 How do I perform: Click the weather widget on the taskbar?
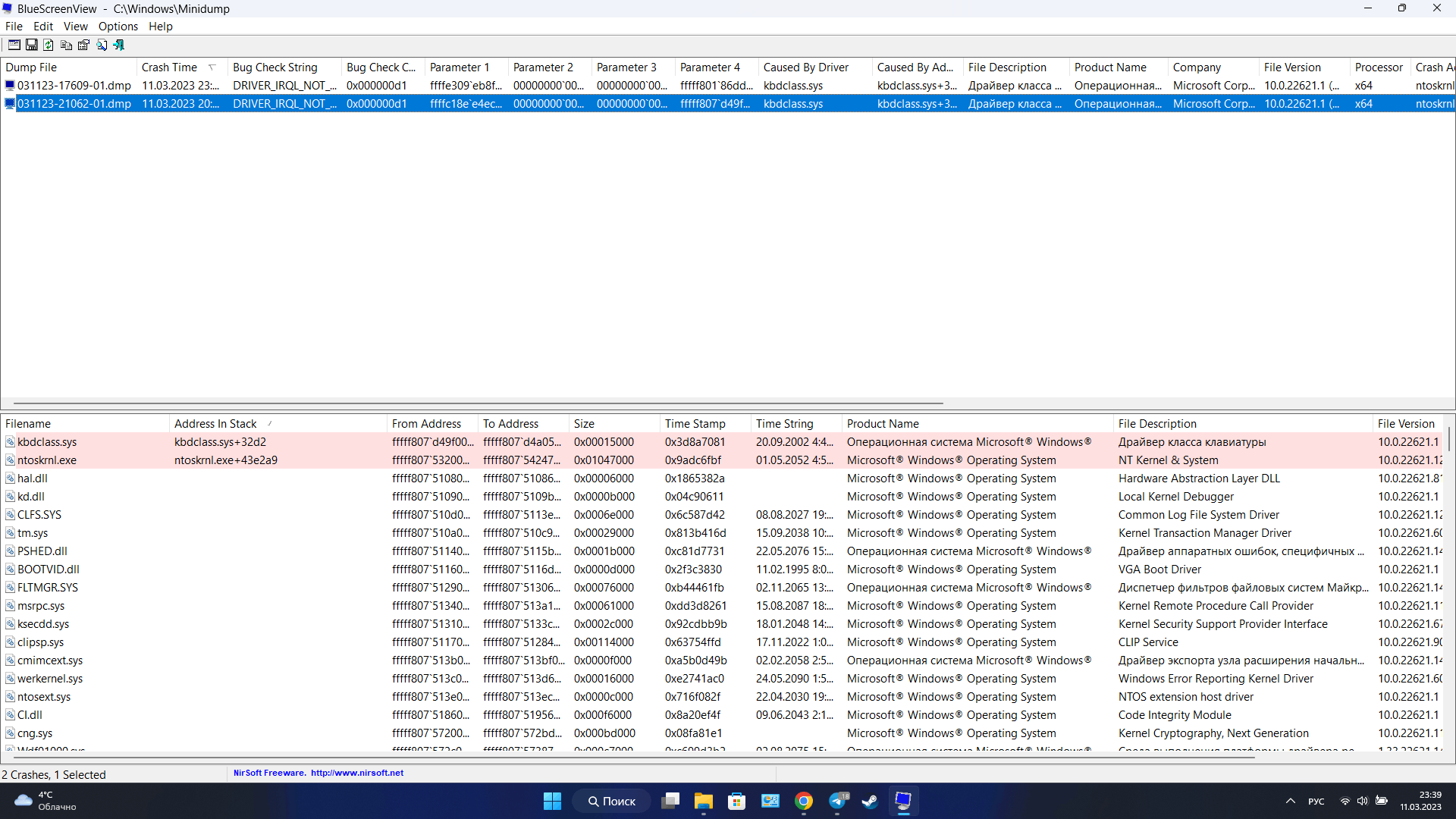click(x=47, y=801)
